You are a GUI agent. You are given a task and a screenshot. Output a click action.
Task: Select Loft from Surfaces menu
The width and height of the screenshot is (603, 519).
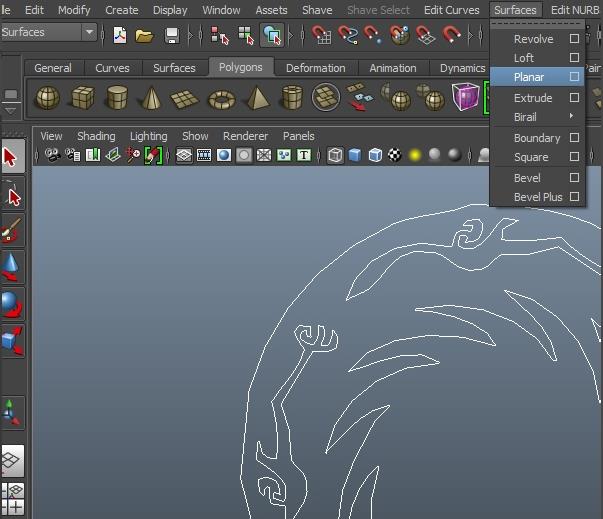coord(537,58)
